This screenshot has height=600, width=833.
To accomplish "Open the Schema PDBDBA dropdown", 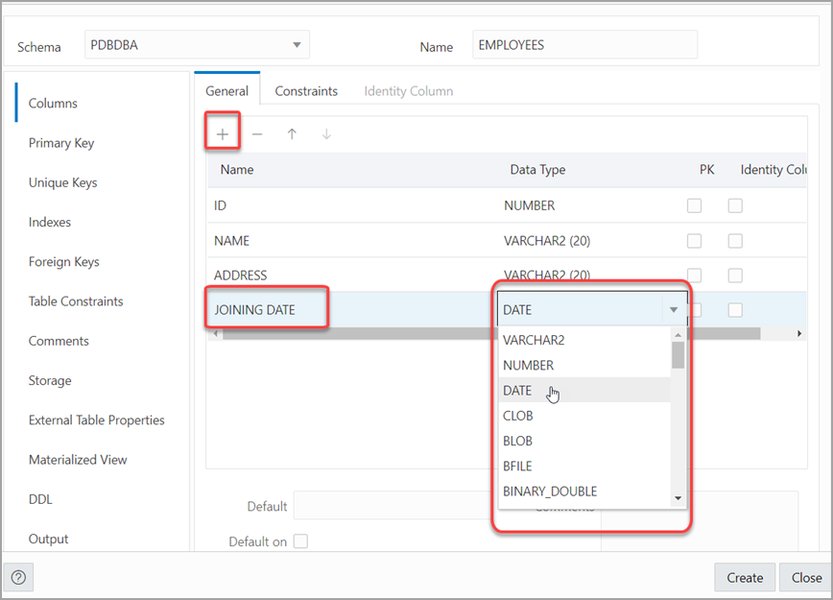I will point(197,45).
